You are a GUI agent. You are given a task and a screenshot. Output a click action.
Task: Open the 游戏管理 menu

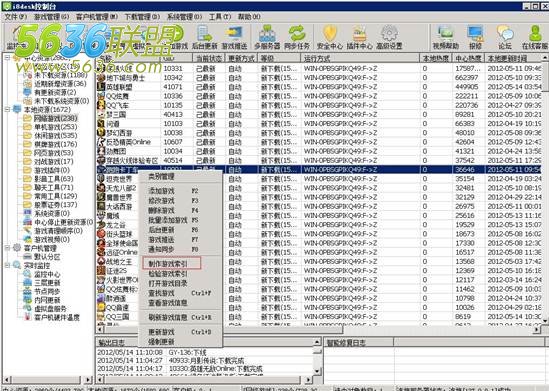pos(51,16)
